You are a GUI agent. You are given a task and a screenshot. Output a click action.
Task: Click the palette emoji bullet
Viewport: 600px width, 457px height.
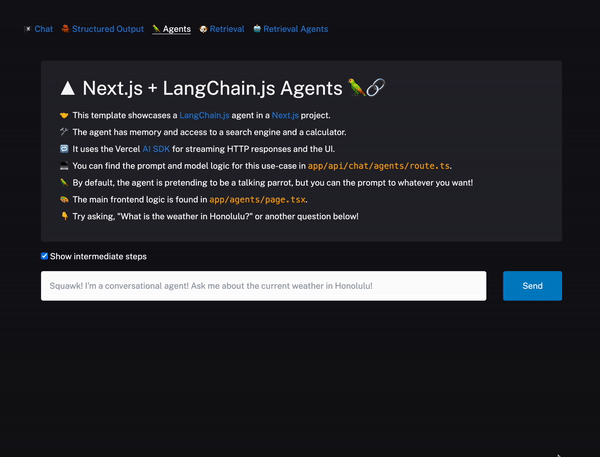pos(64,199)
